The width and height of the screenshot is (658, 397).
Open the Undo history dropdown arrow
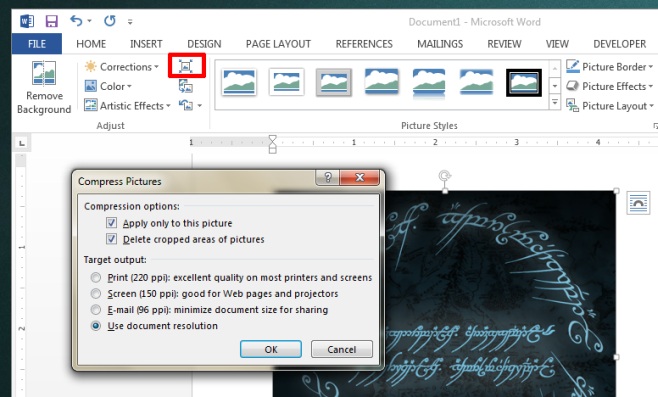pyautogui.click(x=89, y=21)
